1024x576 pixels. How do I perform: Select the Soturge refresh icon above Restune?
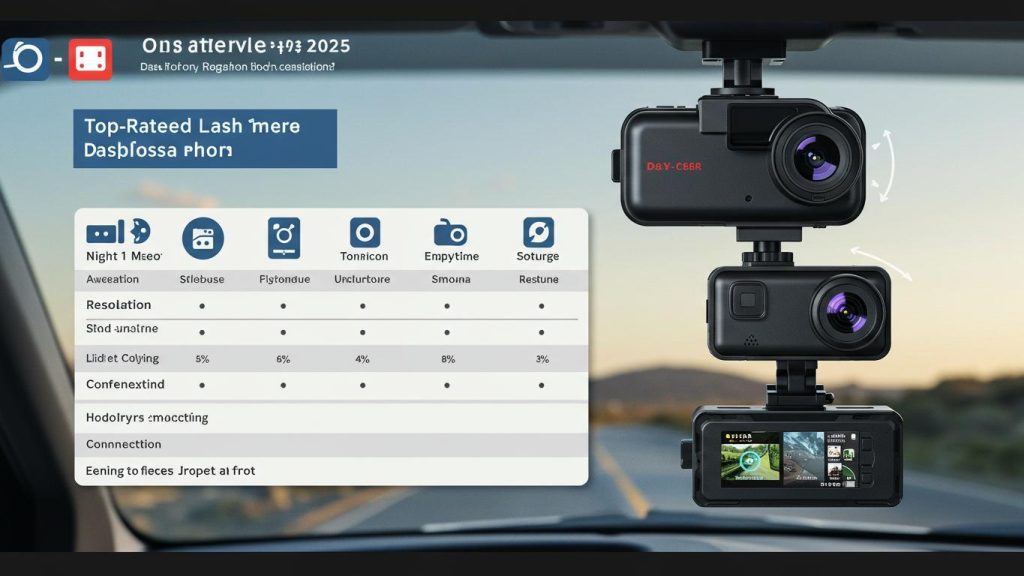538,234
